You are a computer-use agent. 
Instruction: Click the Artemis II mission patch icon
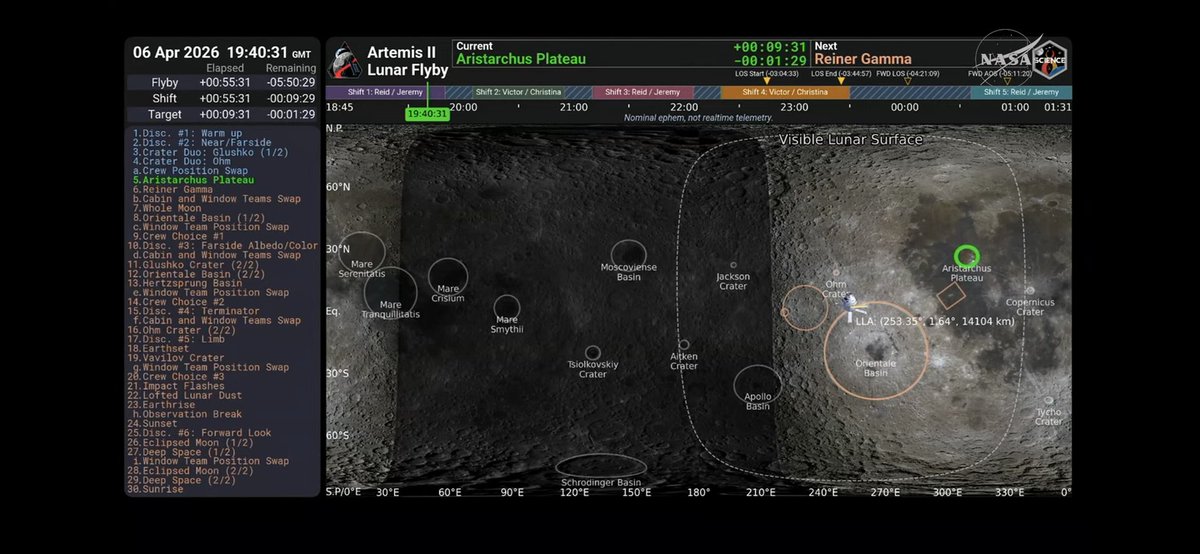pos(344,61)
